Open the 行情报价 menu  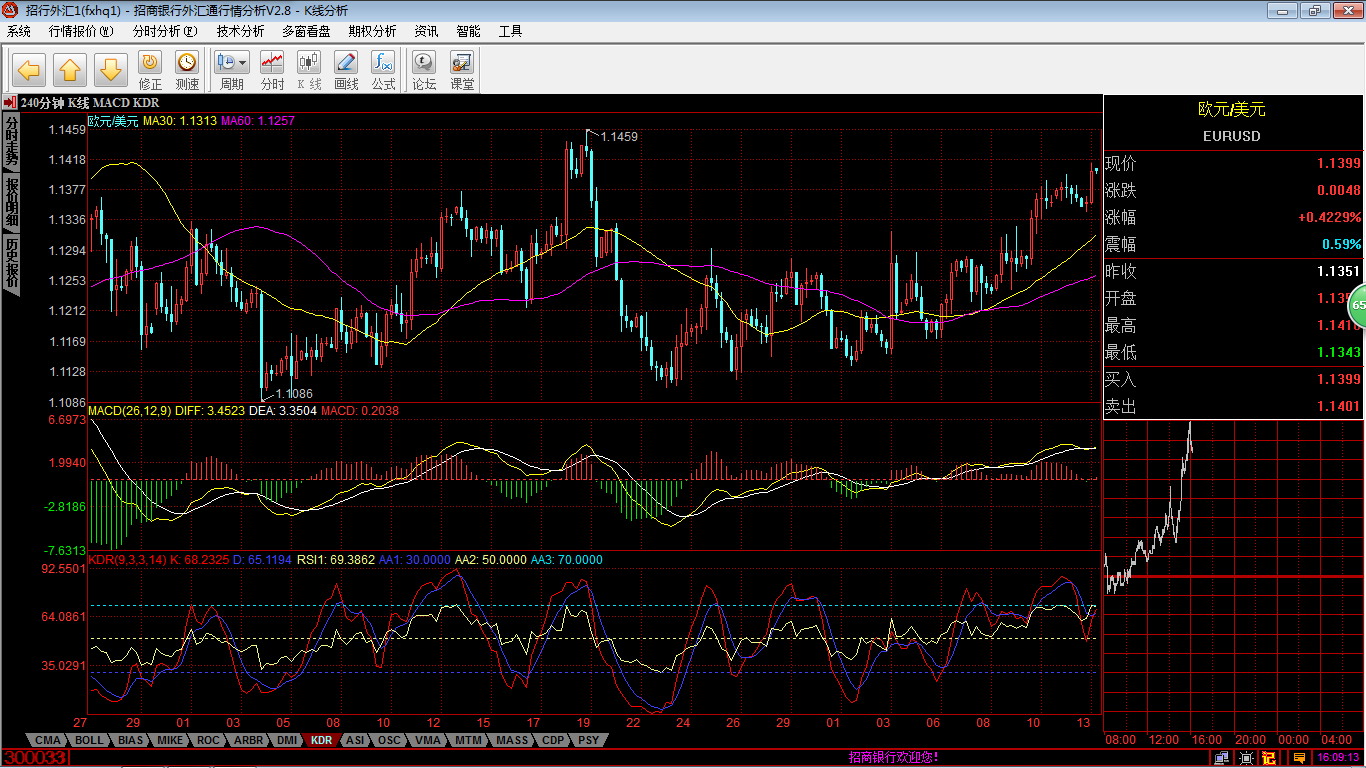[x=81, y=31]
